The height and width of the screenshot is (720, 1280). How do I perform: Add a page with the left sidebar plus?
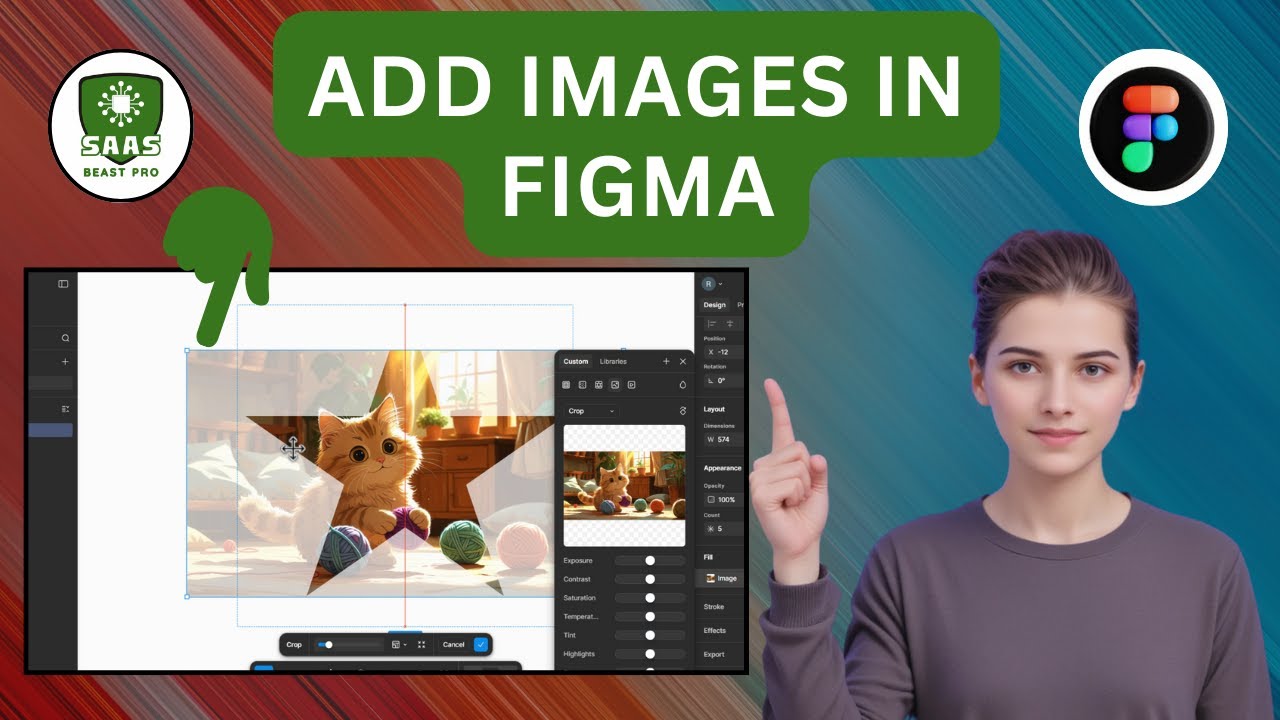(66, 361)
